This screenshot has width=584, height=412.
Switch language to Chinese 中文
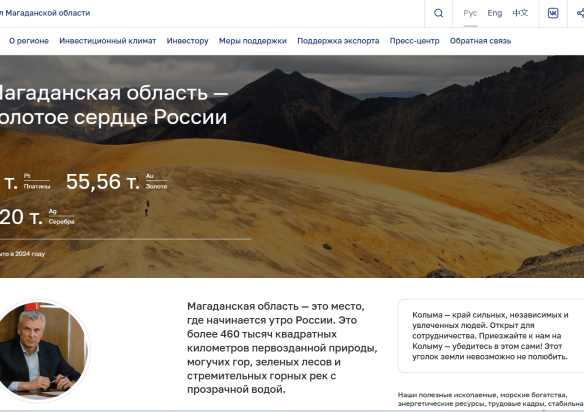[520, 13]
